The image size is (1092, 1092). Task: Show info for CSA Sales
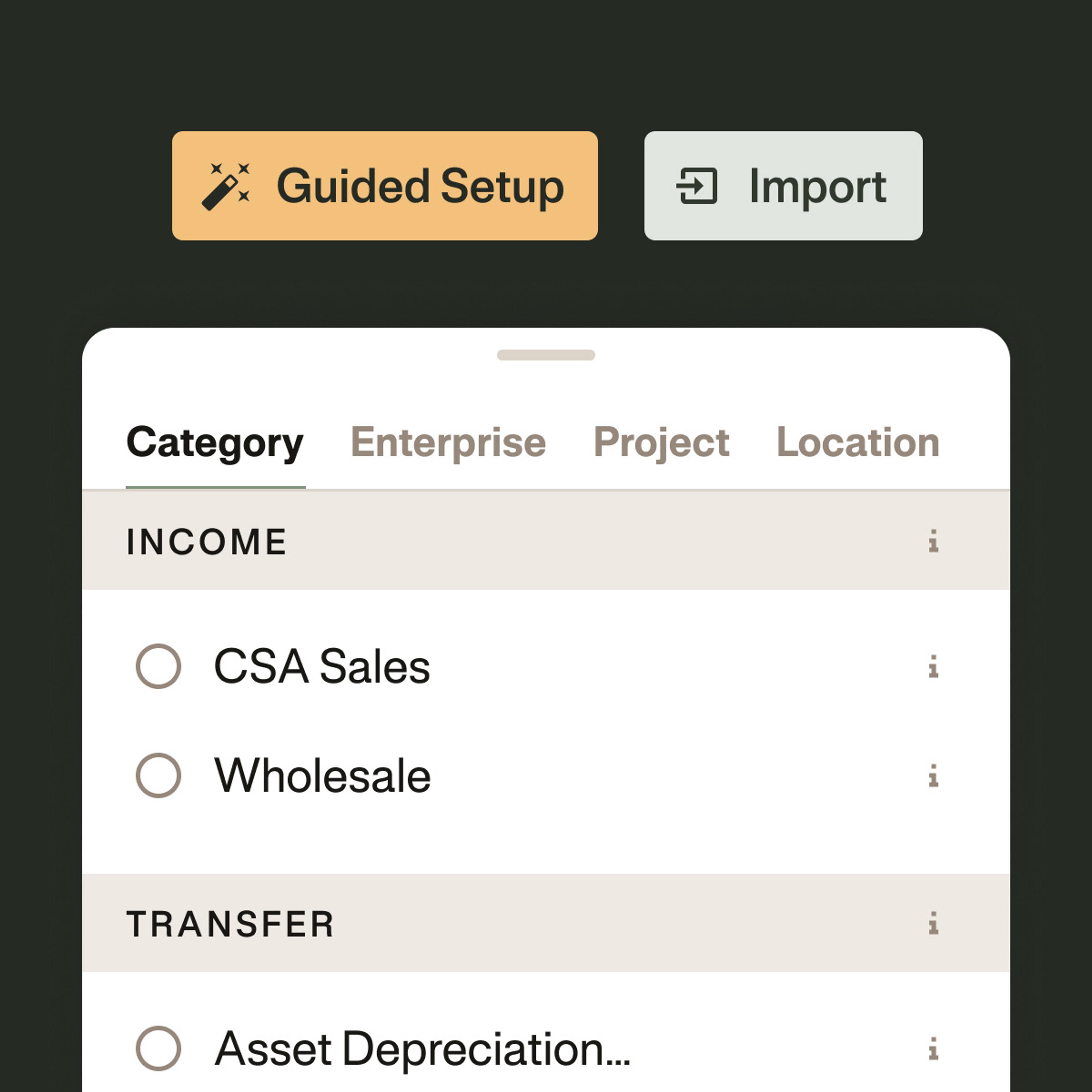pos(934,666)
